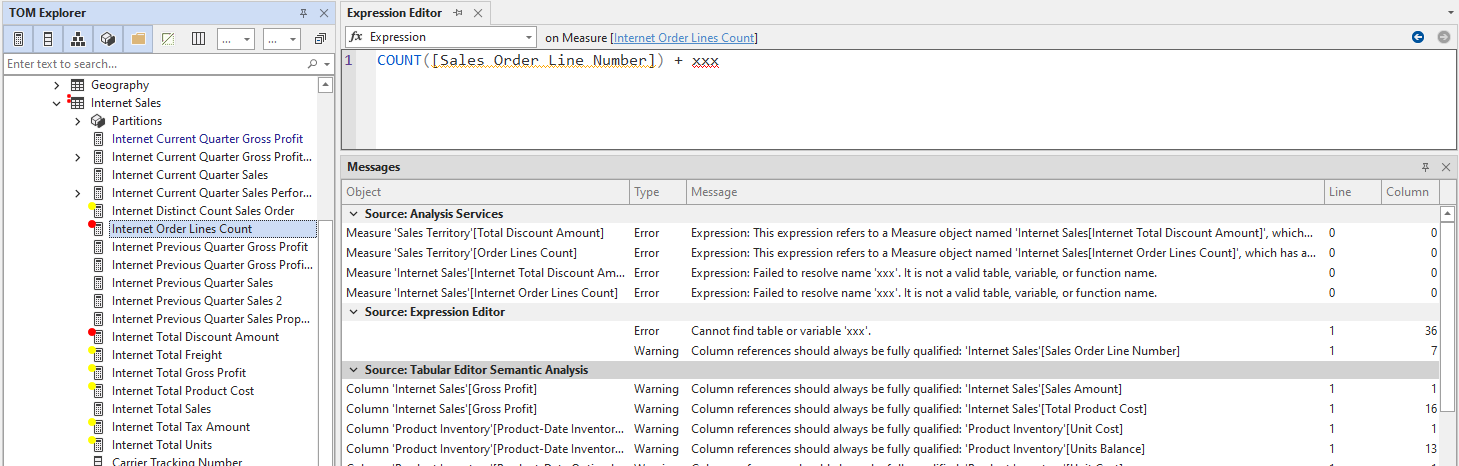1459x466 pixels.
Task: Click the info columns toolbar icon
Action: (198, 39)
